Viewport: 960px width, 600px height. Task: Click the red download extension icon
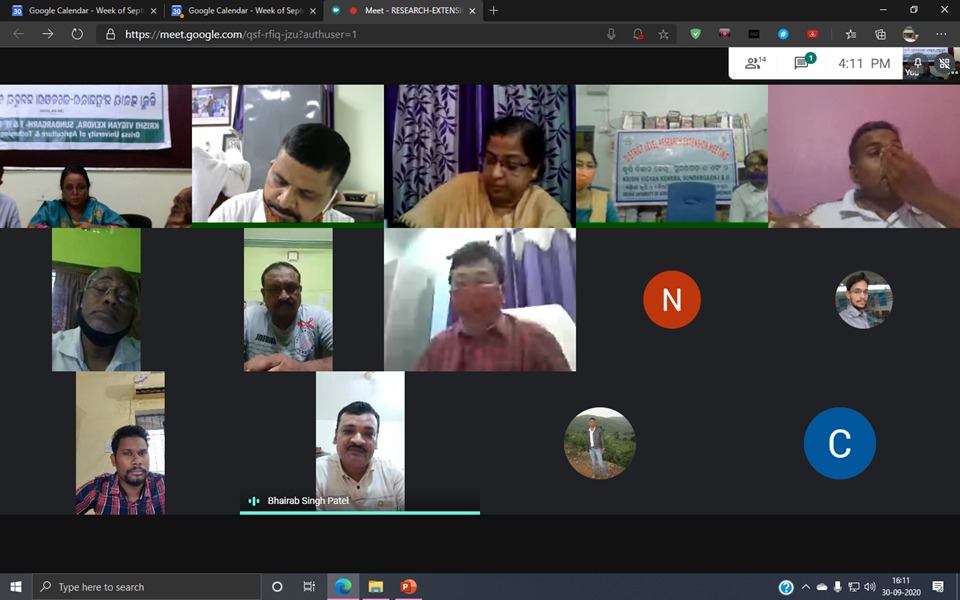813,34
